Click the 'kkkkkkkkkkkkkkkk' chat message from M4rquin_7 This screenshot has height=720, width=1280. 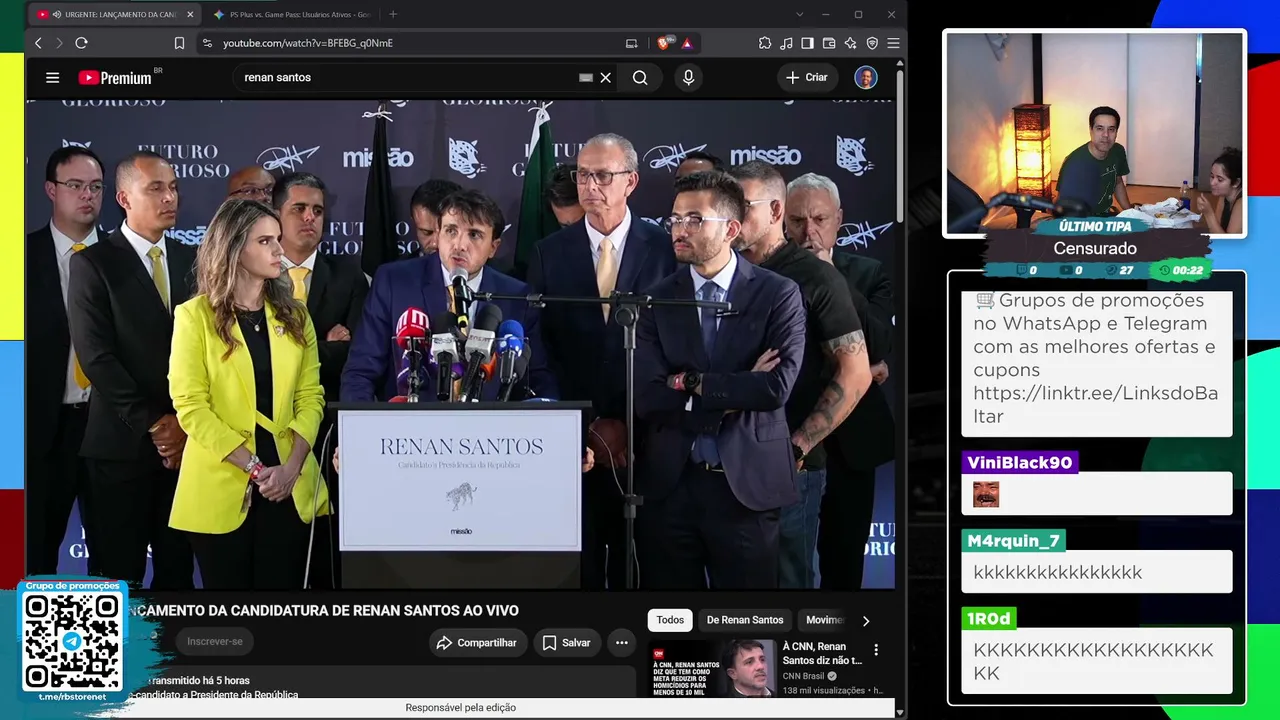tap(1097, 572)
